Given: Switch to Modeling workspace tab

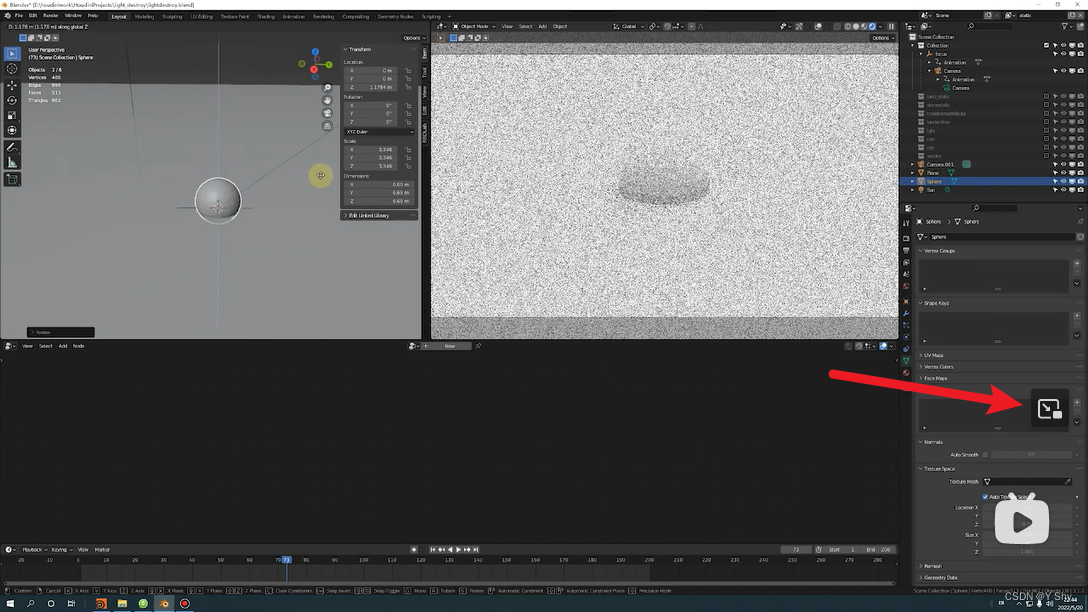Looking at the screenshot, I should click(144, 16).
